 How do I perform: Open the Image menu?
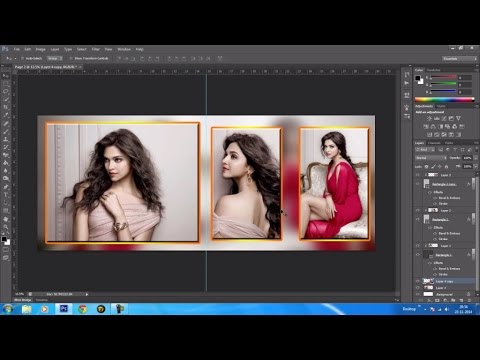pos(40,49)
